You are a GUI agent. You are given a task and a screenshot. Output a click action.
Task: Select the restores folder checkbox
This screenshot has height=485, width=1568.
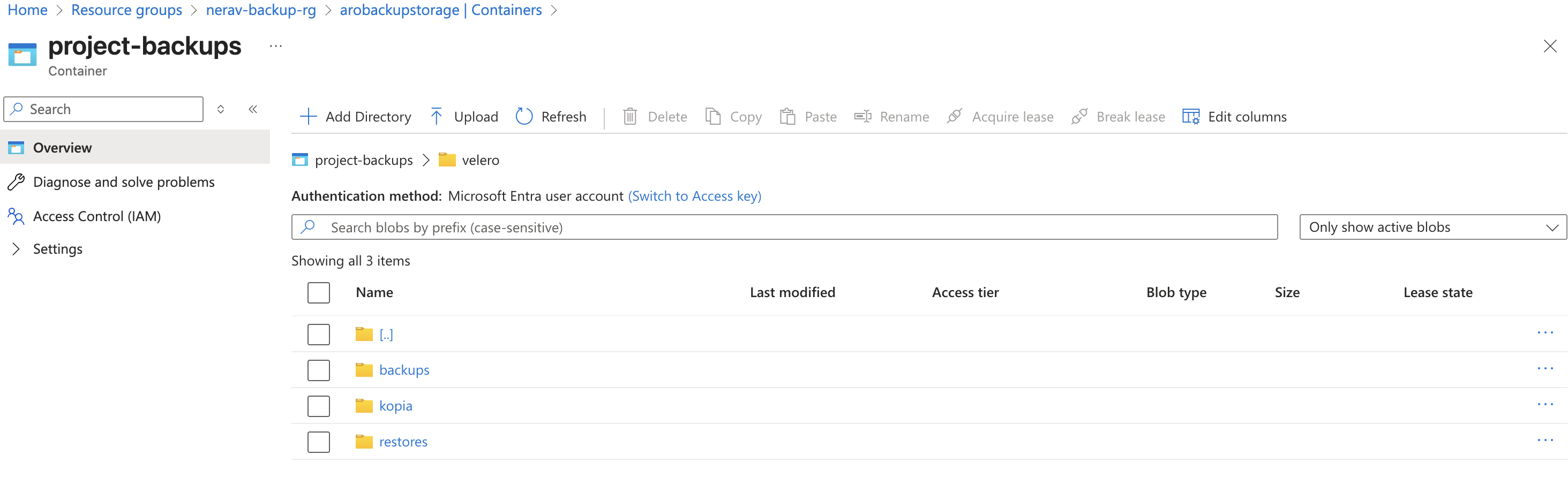(x=318, y=442)
